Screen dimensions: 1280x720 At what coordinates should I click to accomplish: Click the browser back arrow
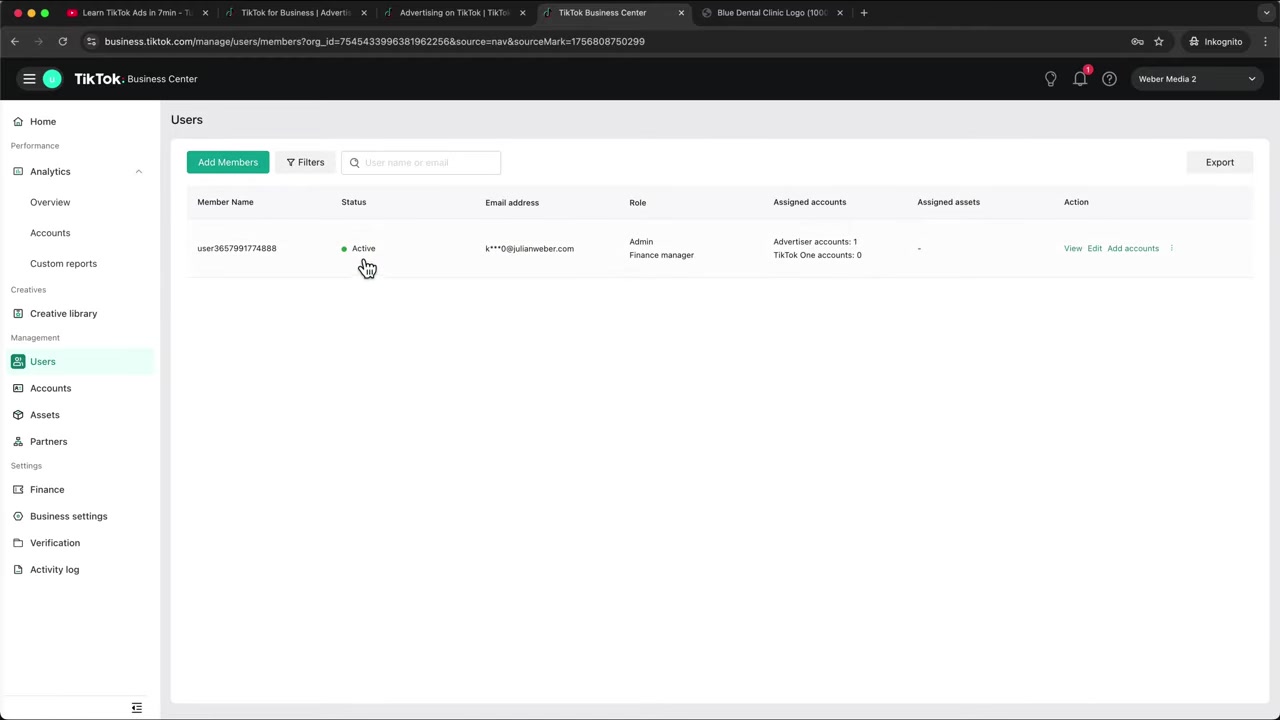[15, 42]
